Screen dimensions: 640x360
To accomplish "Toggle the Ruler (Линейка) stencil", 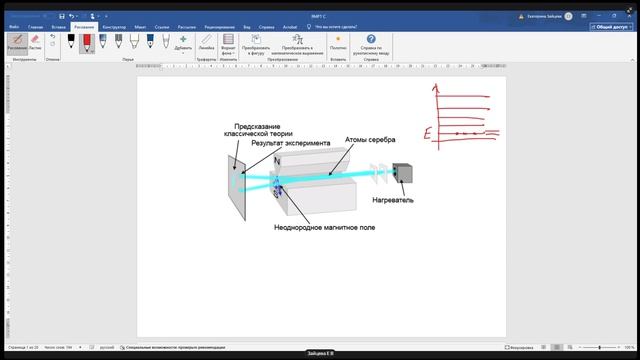I will (207, 42).
